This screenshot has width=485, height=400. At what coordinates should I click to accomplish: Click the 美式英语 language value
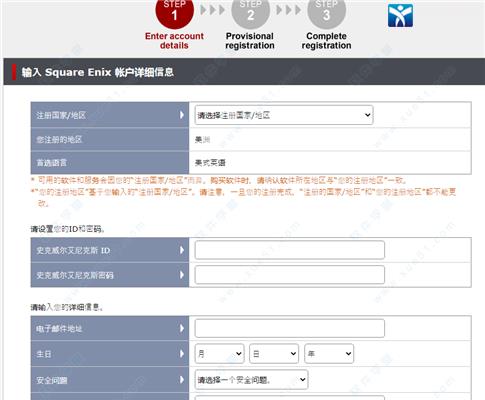pyautogui.click(x=210, y=163)
